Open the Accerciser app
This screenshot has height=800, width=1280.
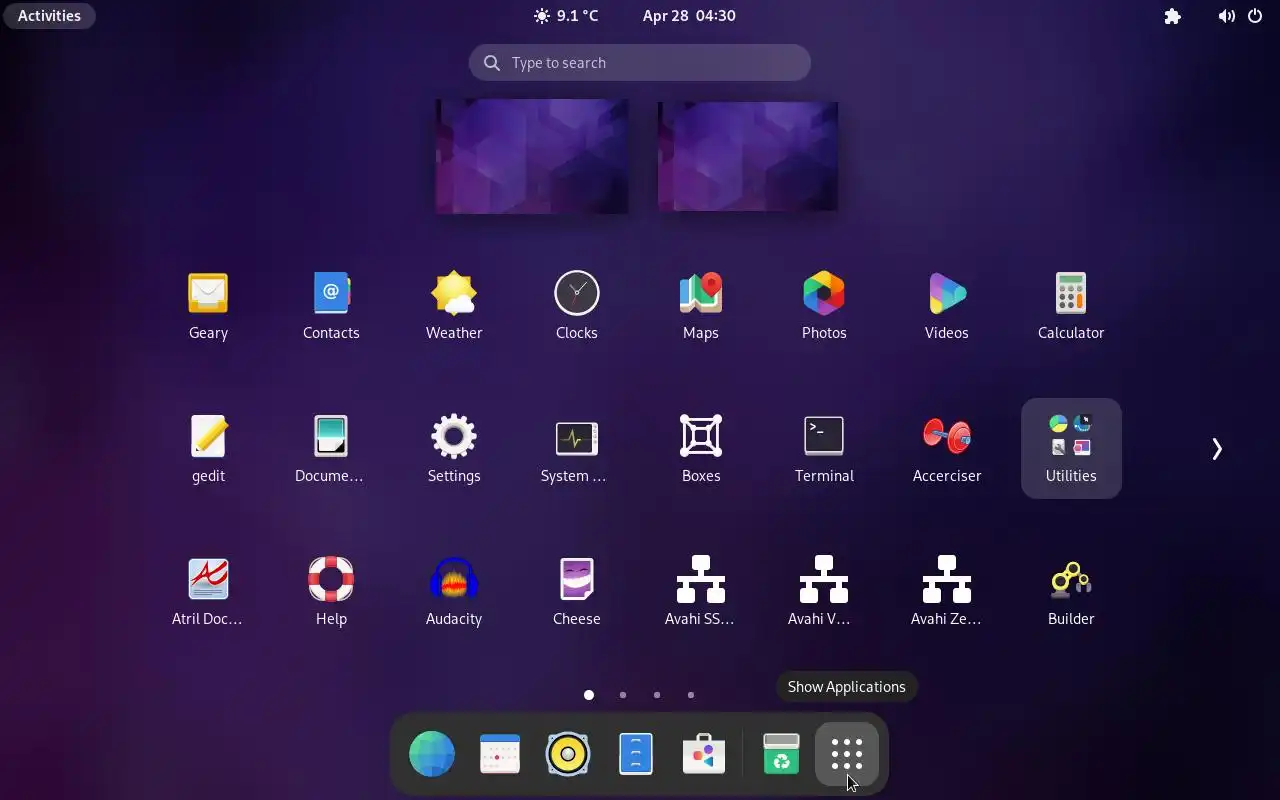pyautogui.click(x=947, y=449)
